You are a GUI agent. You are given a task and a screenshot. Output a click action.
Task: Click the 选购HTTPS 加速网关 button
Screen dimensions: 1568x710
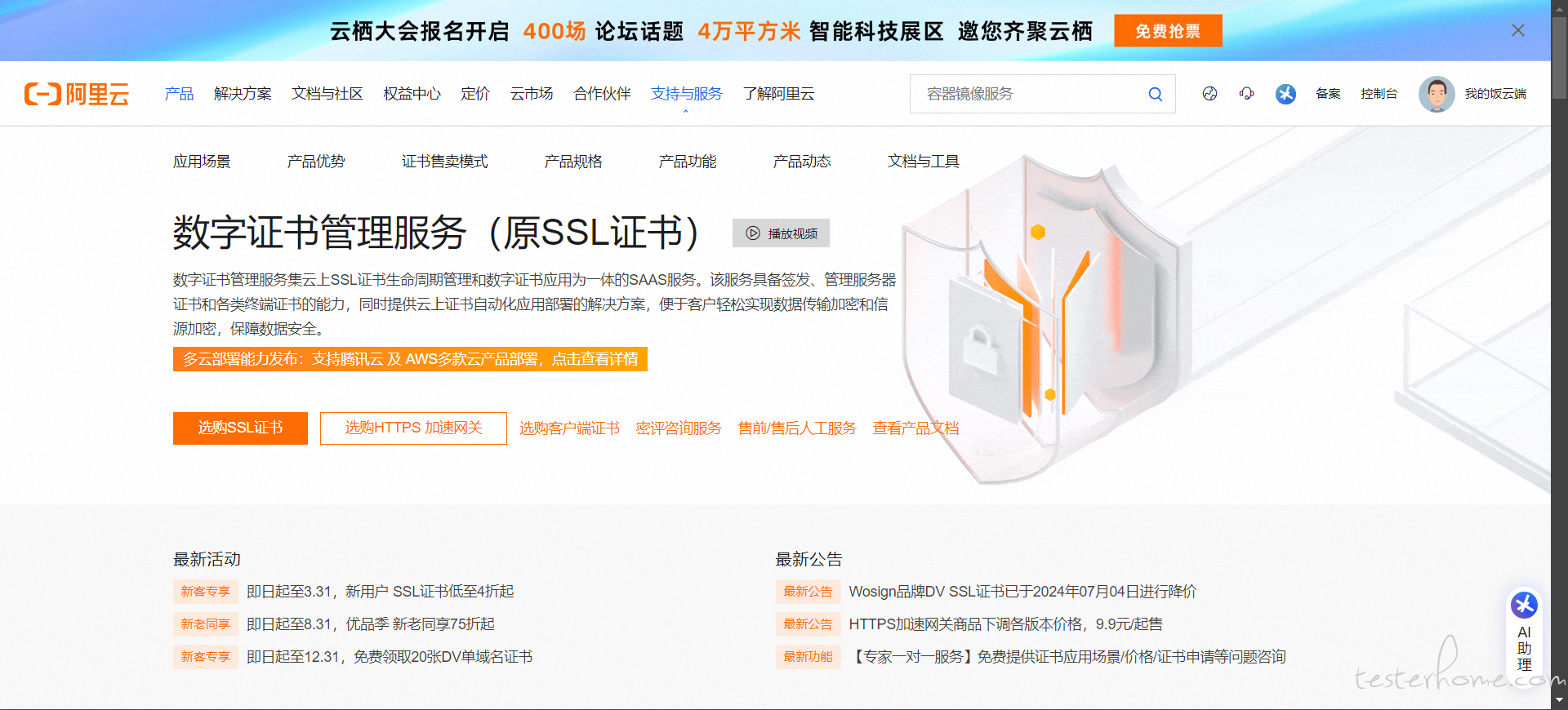[x=413, y=428]
